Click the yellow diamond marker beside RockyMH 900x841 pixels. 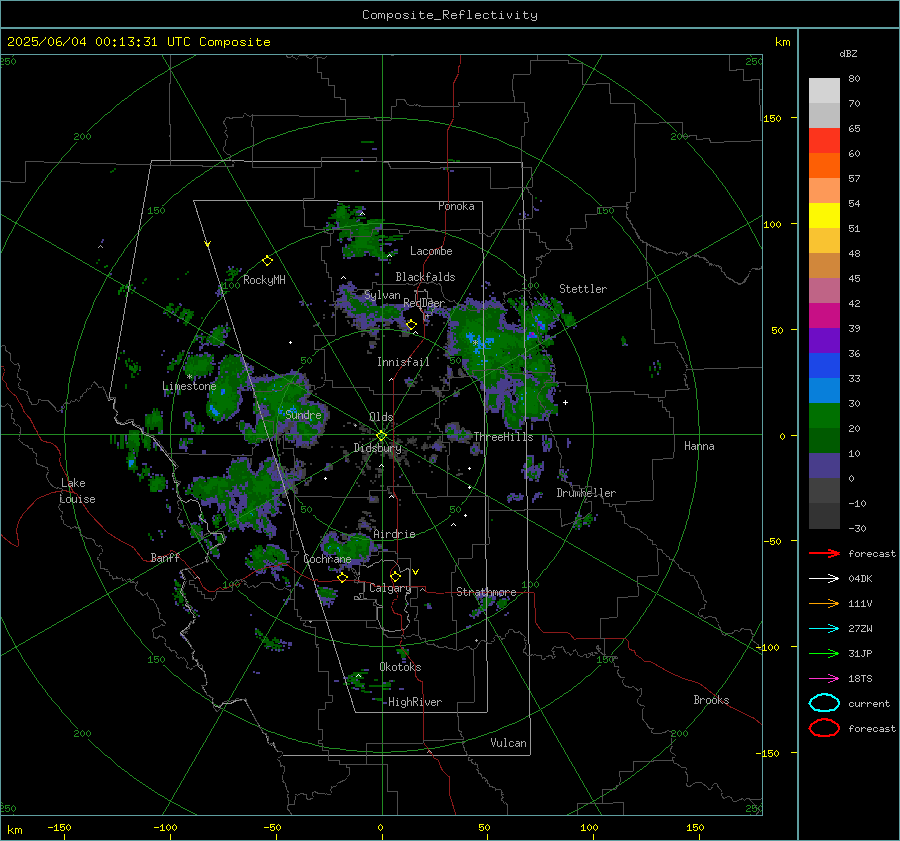coord(267,261)
